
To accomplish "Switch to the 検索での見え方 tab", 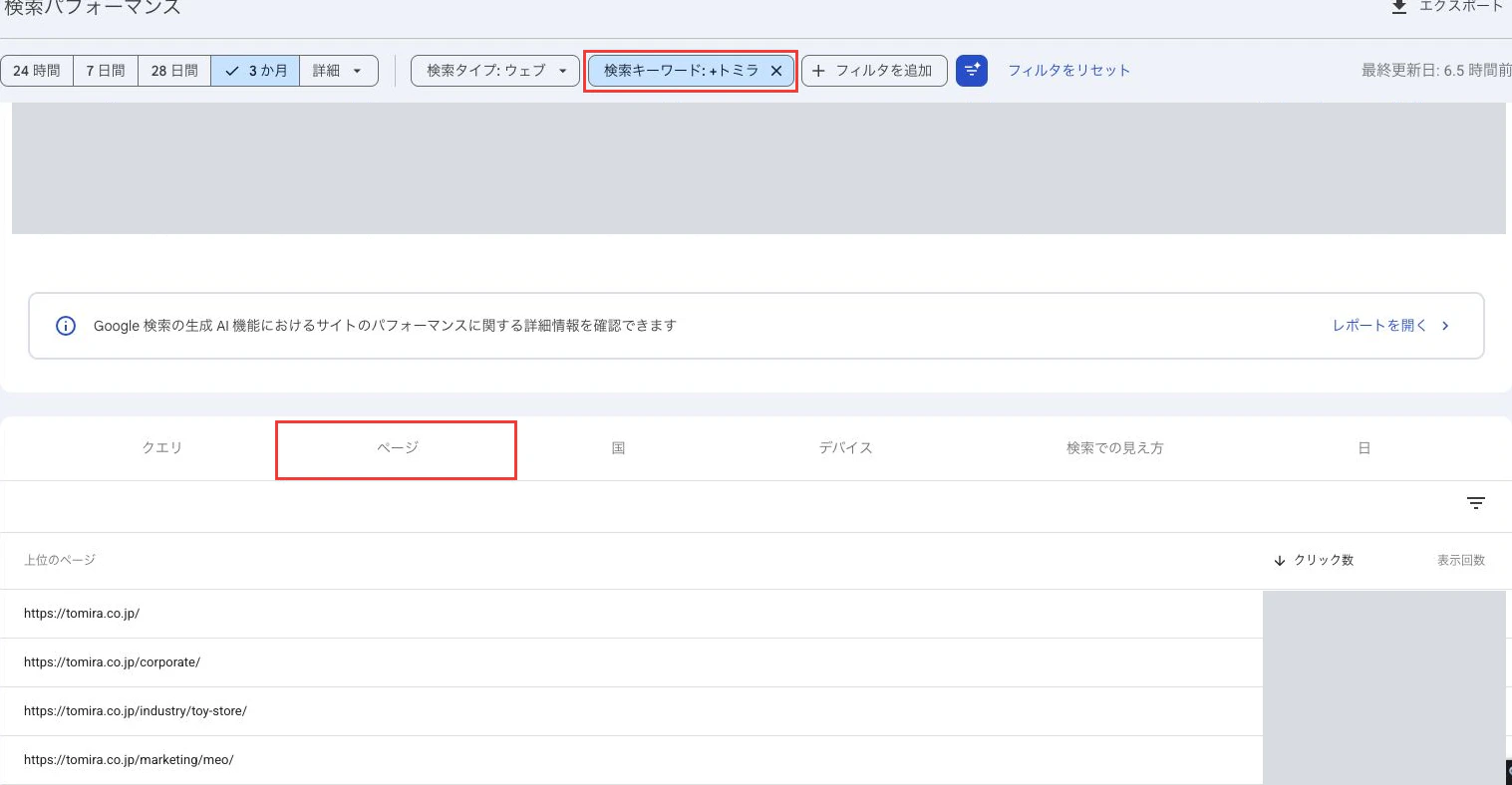I will [x=1114, y=448].
